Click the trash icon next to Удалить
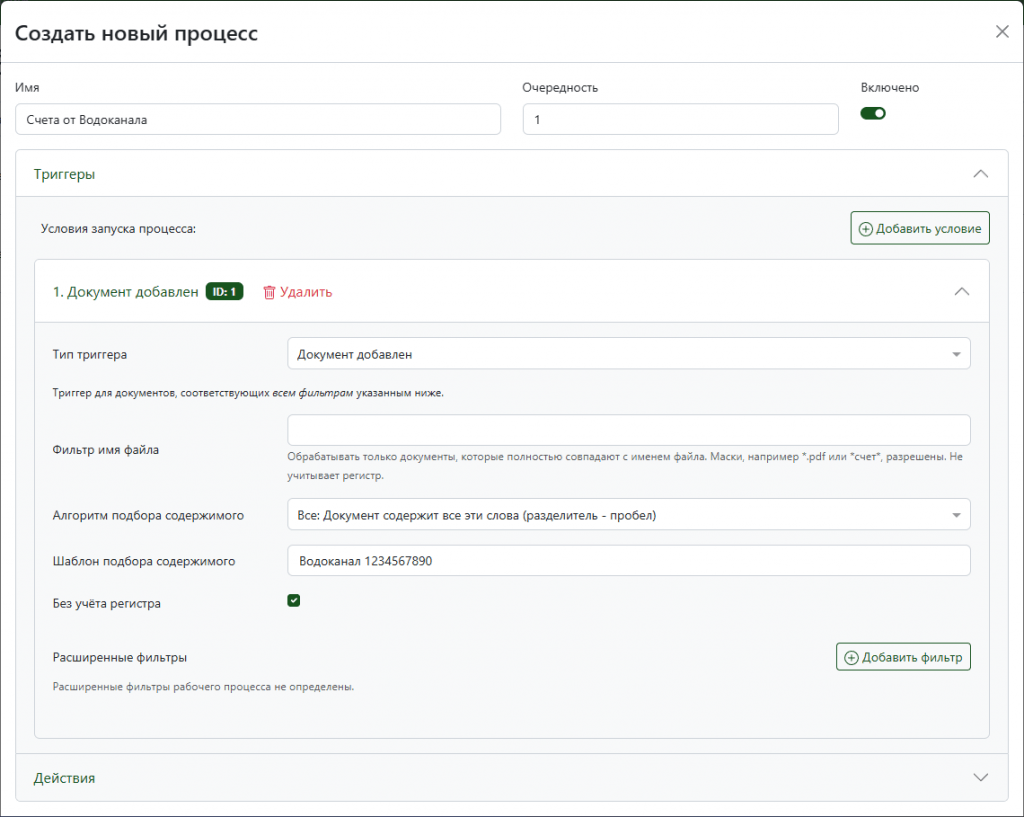 click(x=268, y=292)
